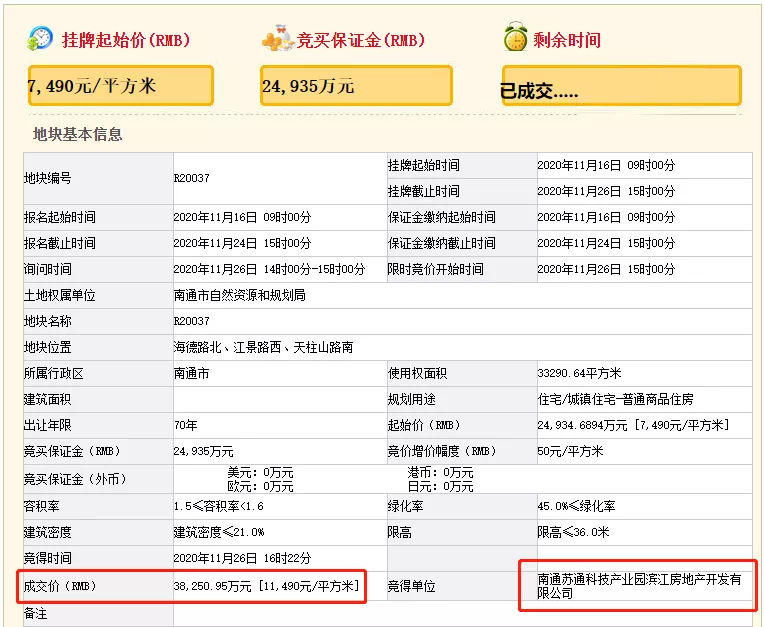Click the 规划用途 value 住宅/城镇住宅-普通商品住房

pos(615,399)
